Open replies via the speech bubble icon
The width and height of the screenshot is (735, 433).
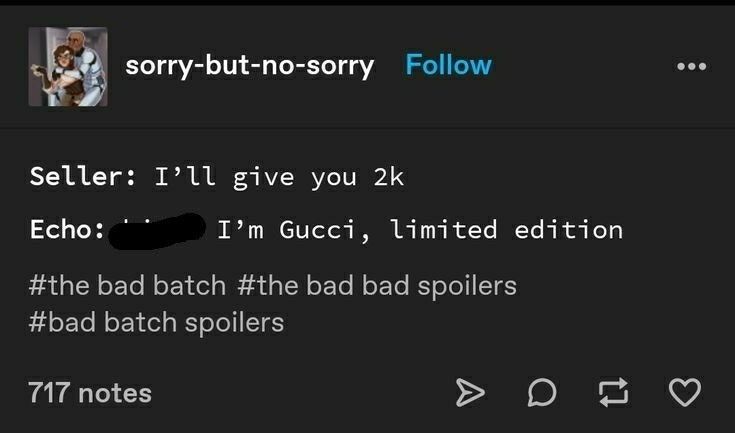pyautogui.click(x=542, y=392)
